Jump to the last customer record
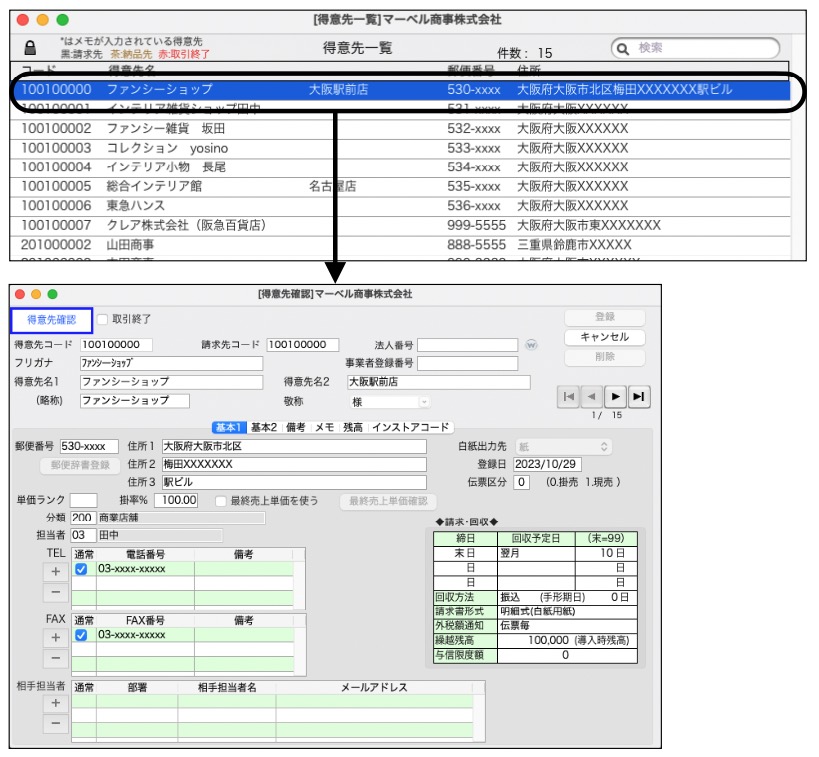The width and height of the screenshot is (819, 757). 638,397
